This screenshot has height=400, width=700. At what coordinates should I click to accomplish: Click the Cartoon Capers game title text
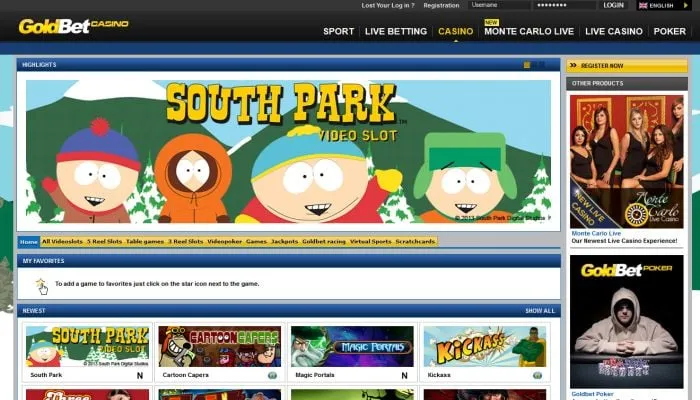point(185,375)
